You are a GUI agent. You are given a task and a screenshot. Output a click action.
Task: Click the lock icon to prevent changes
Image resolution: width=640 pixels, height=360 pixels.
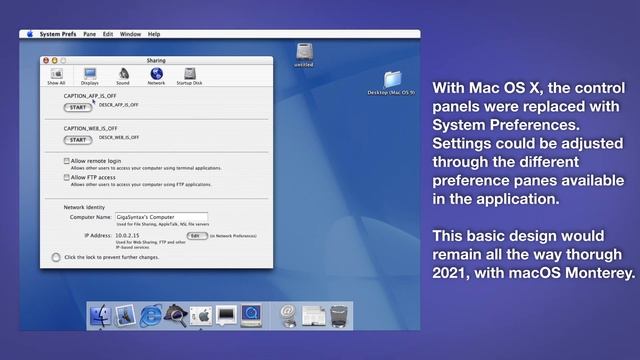pos(56,257)
